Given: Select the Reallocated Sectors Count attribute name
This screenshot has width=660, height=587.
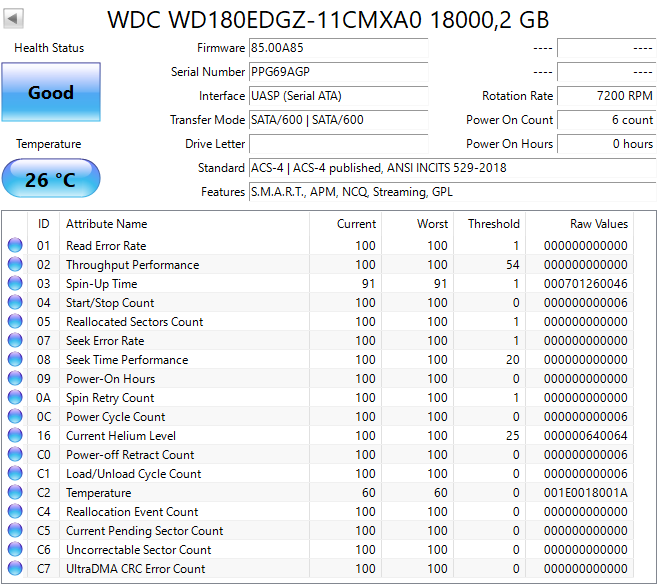Looking at the screenshot, I should tap(134, 322).
